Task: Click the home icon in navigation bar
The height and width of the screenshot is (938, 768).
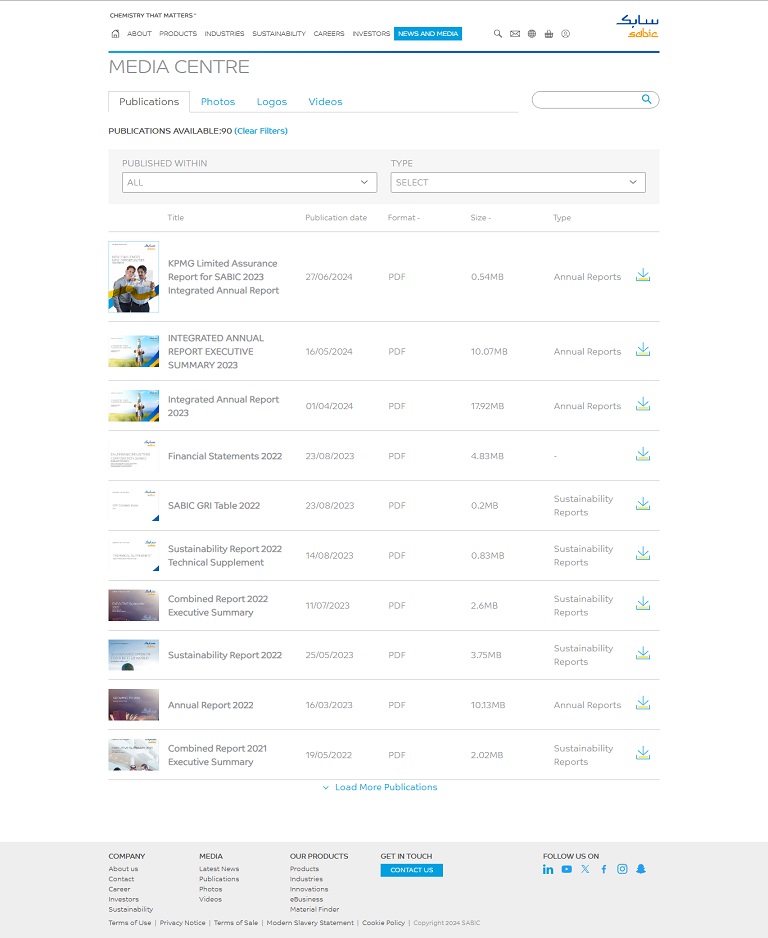Action: [116, 34]
